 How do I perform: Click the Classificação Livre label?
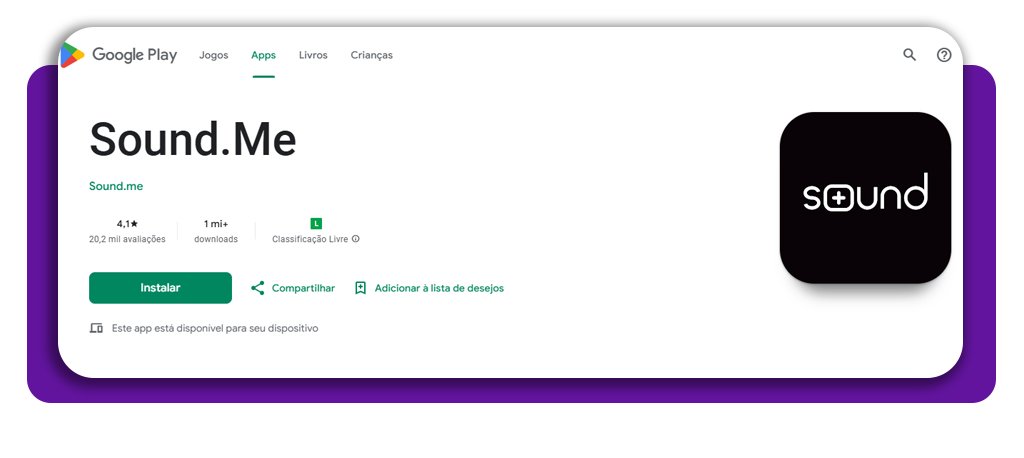[310, 240]
